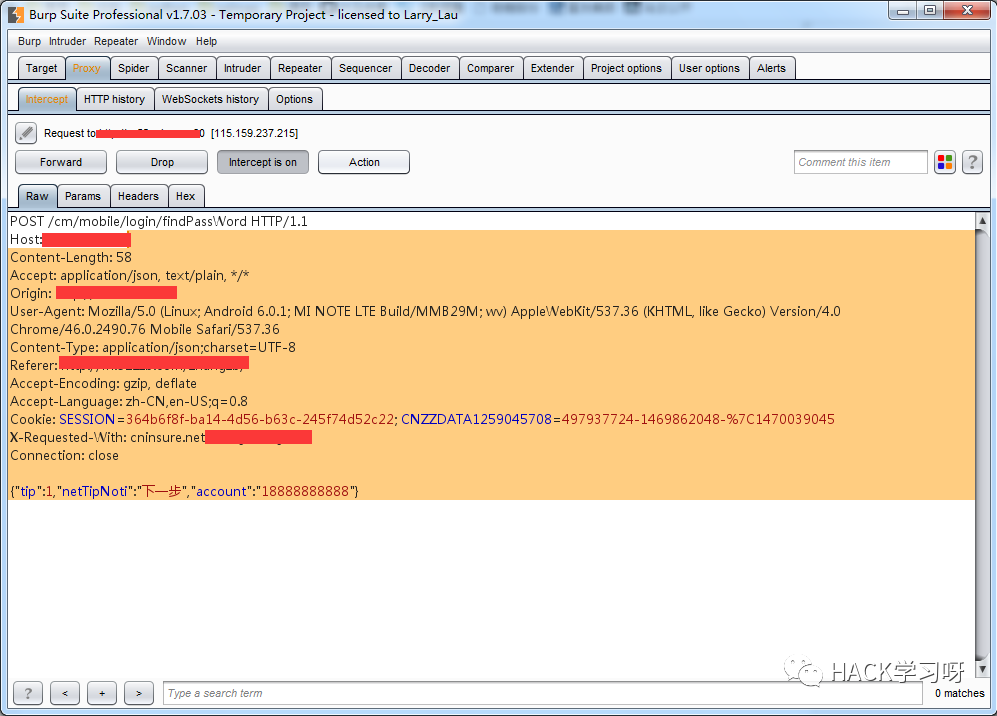Image resolution: width=997 pixels, height=716 pixels.
Task: Click the Accept: application/json header line
Action: point(130,275)
